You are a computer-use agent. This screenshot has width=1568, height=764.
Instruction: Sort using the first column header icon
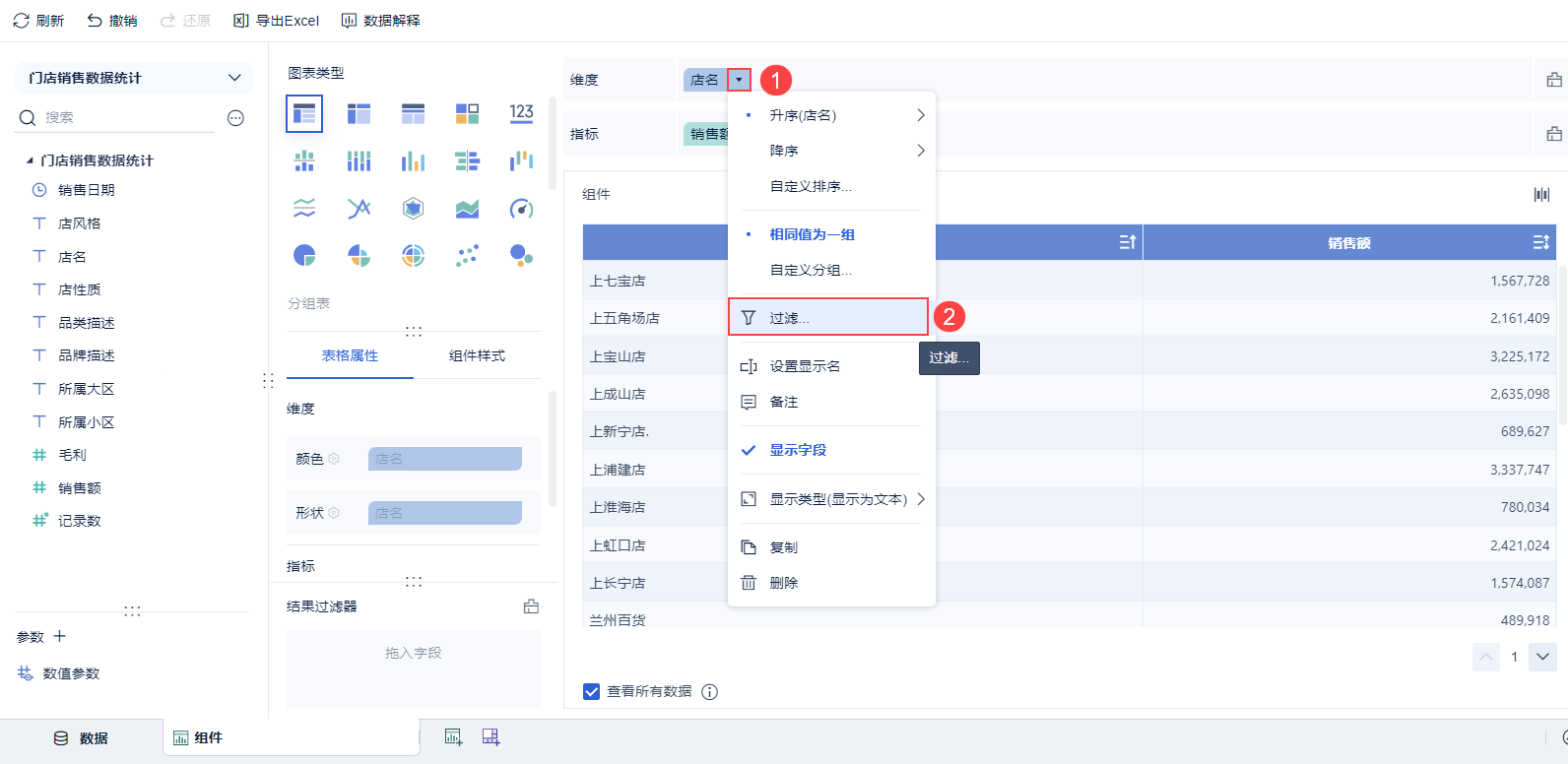pos(1128,242)
